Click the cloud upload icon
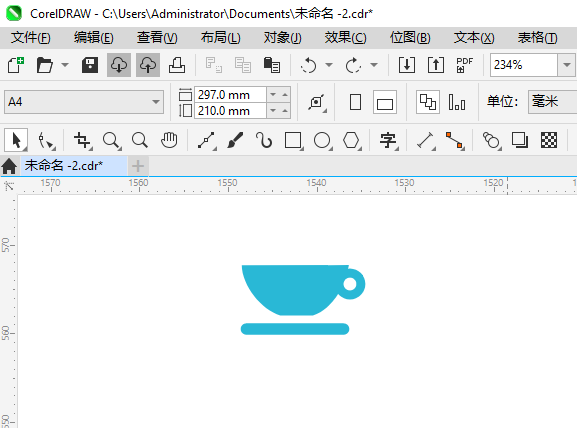Image resolution: width=577 pixels, height=428 pixels. [x=148, y=65]
